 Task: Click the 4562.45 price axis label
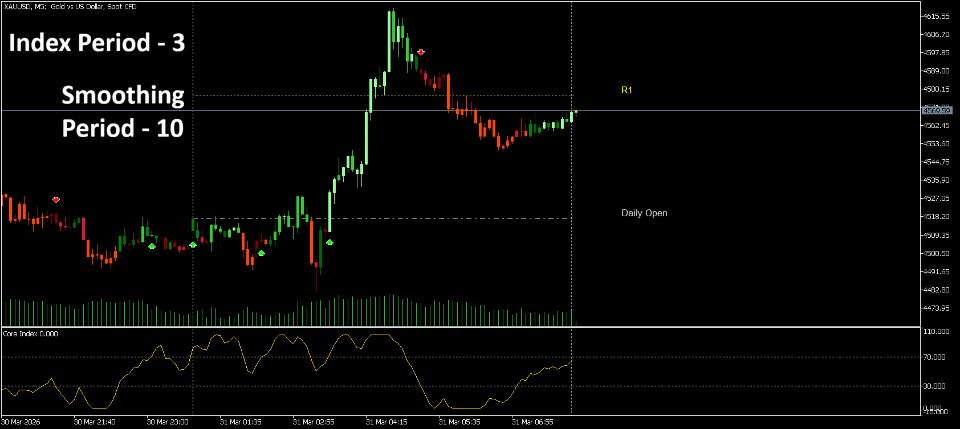coord(937,125)
